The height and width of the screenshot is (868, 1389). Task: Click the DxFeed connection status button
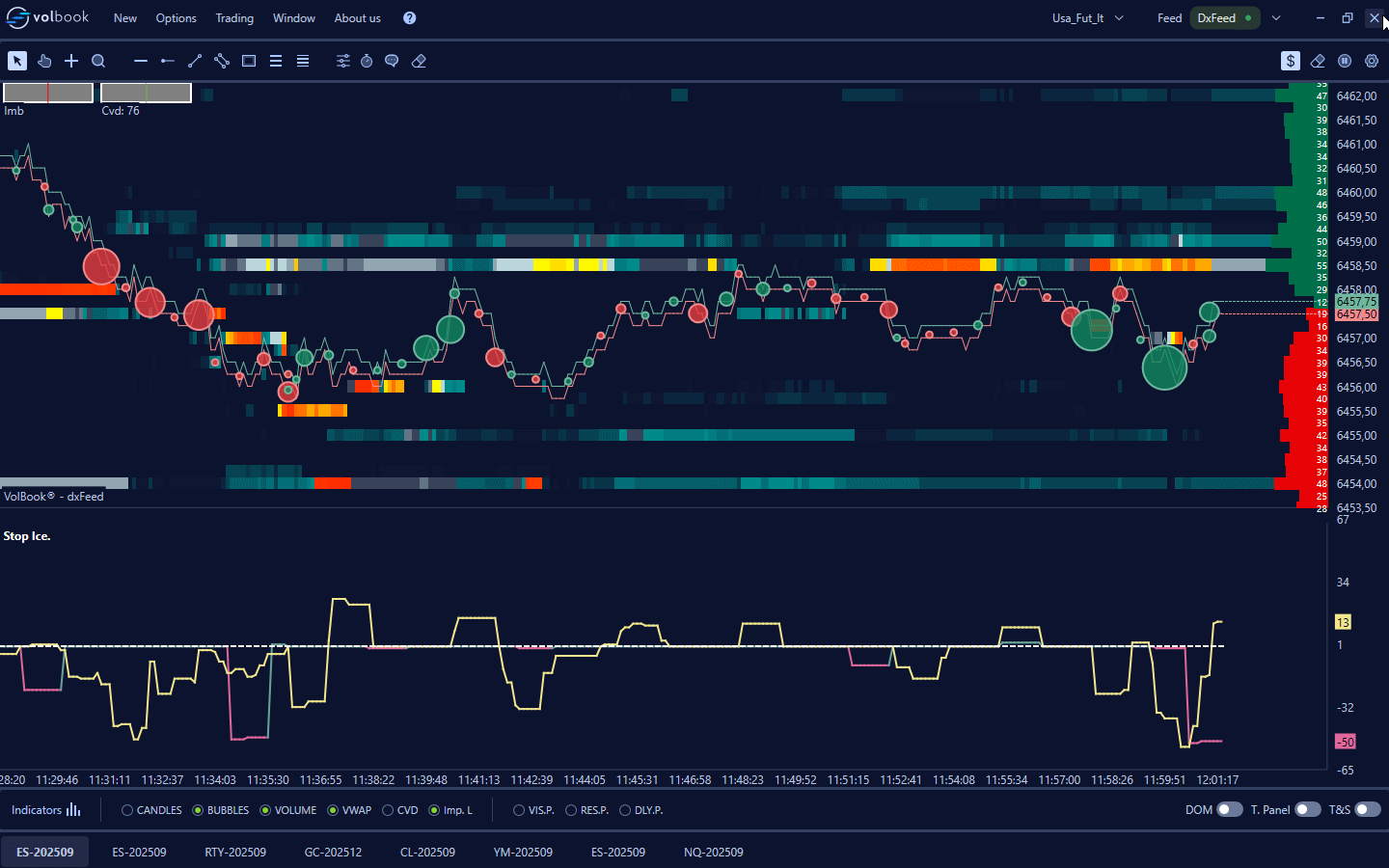click(1224, 18)
